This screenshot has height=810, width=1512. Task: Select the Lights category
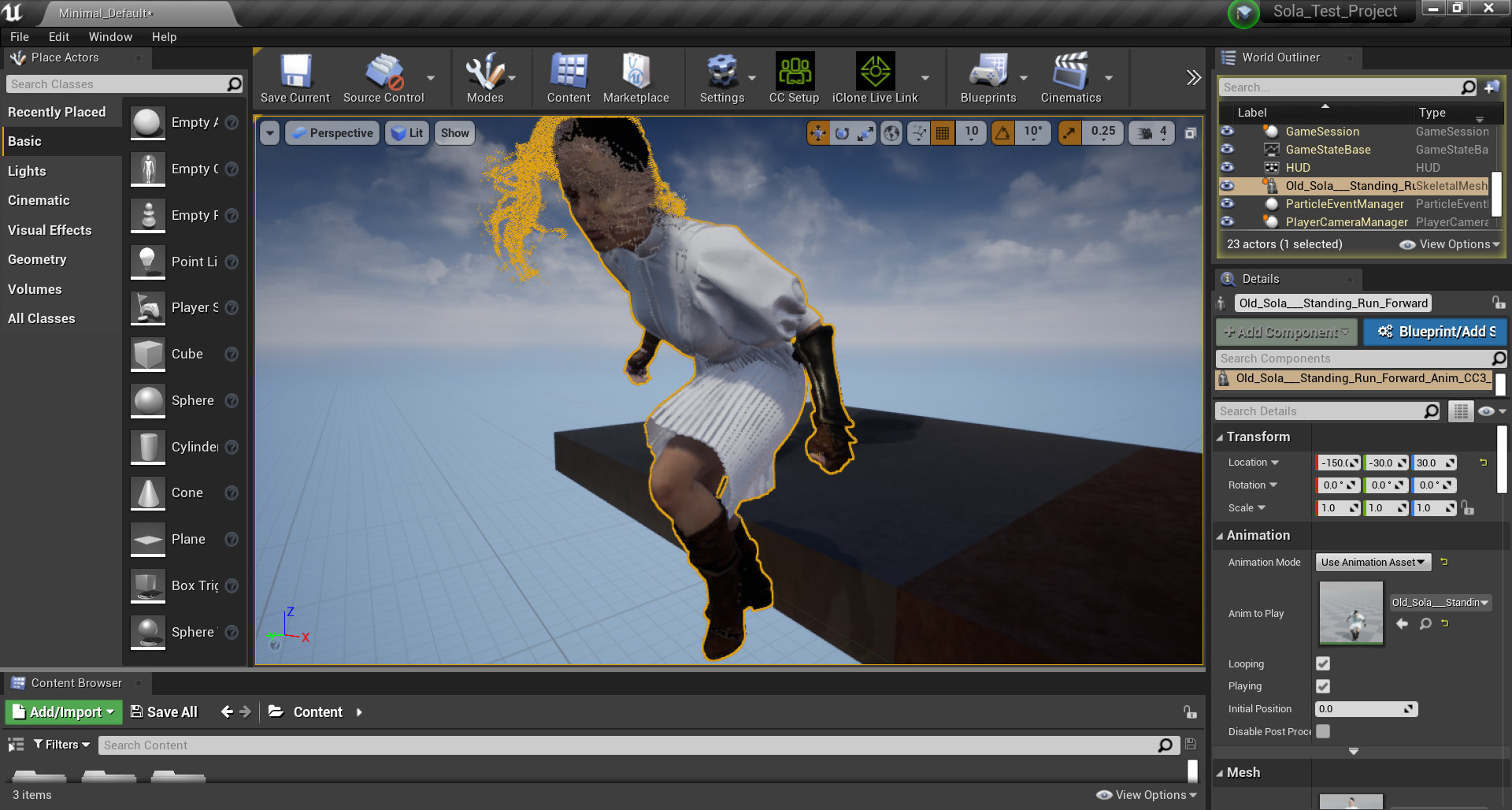(27, 171)
